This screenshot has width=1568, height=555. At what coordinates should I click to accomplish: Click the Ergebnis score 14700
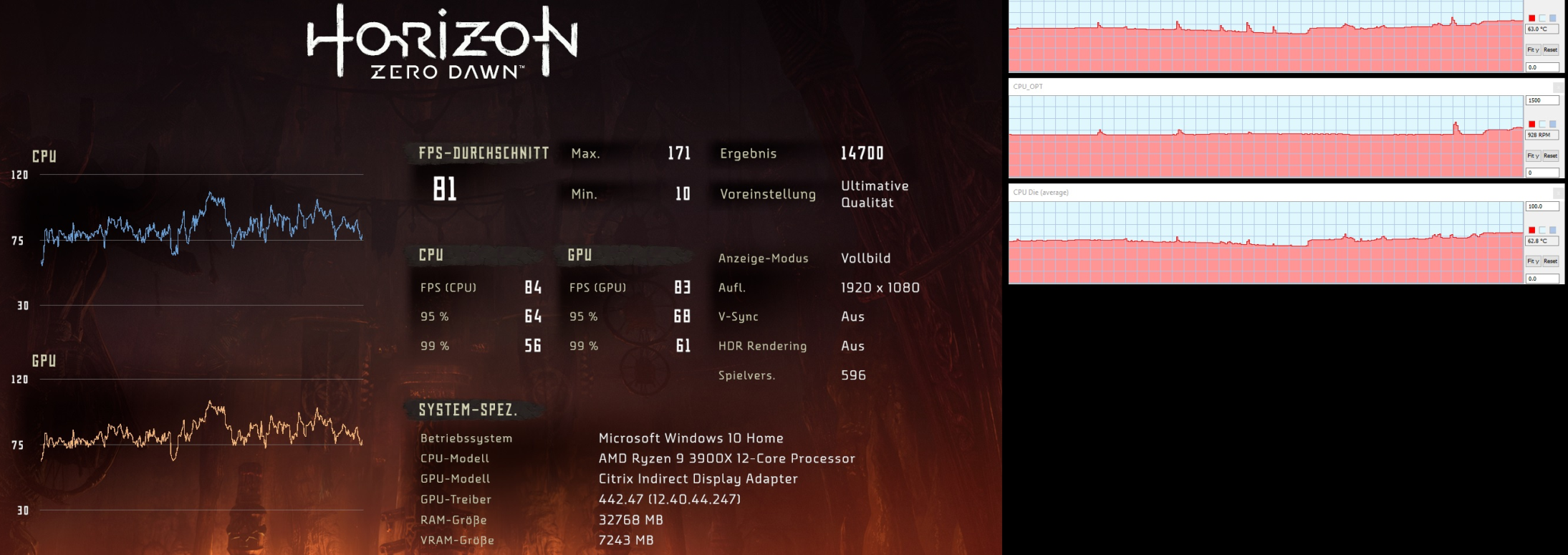coord(862,153)
